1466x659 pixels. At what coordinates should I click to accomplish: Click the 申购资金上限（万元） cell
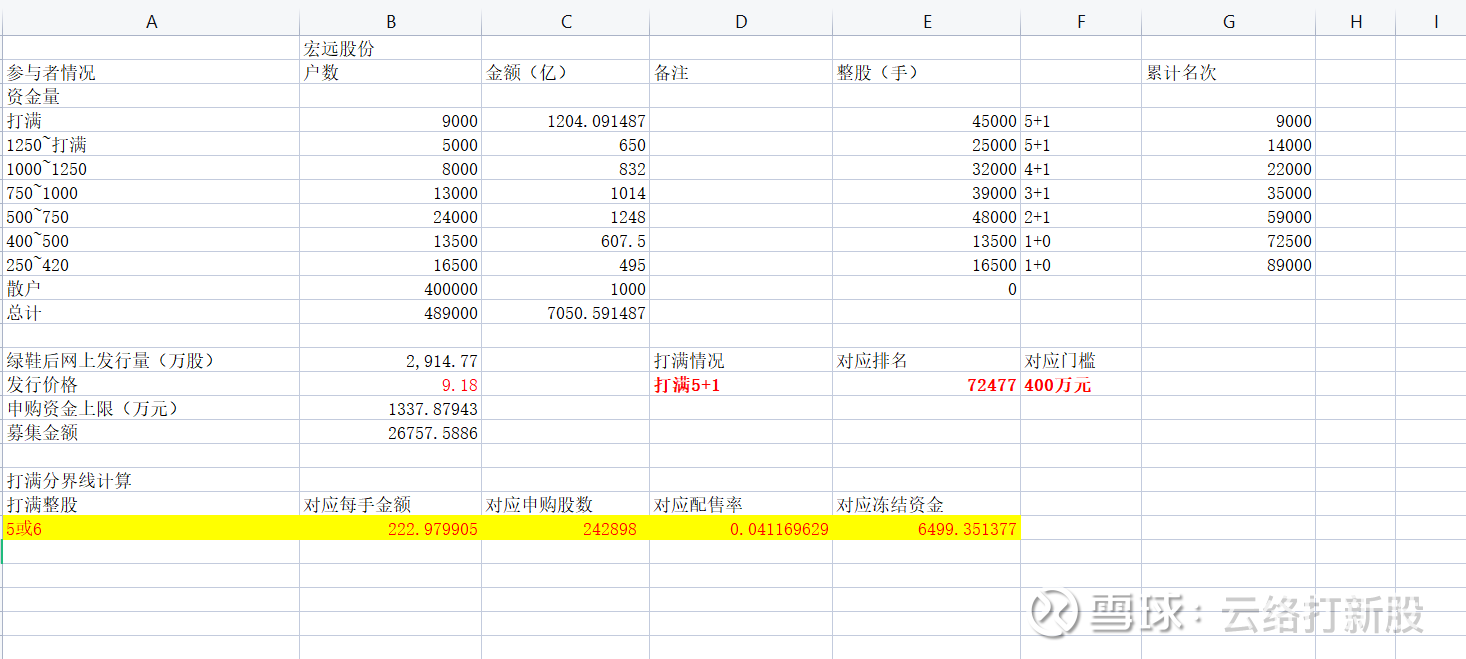151,408
